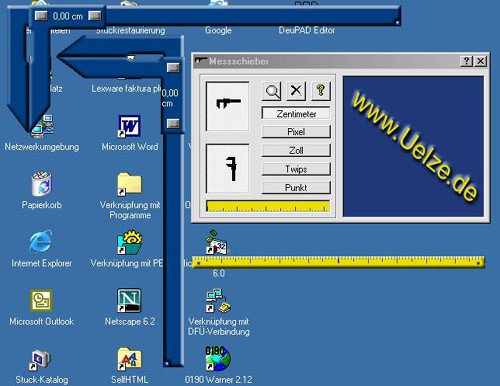The width and height of the screenshot is (500, 386).
Task: Click the 0,00 cm readout on vertical caliper
Action: click(x=170, y=98)
